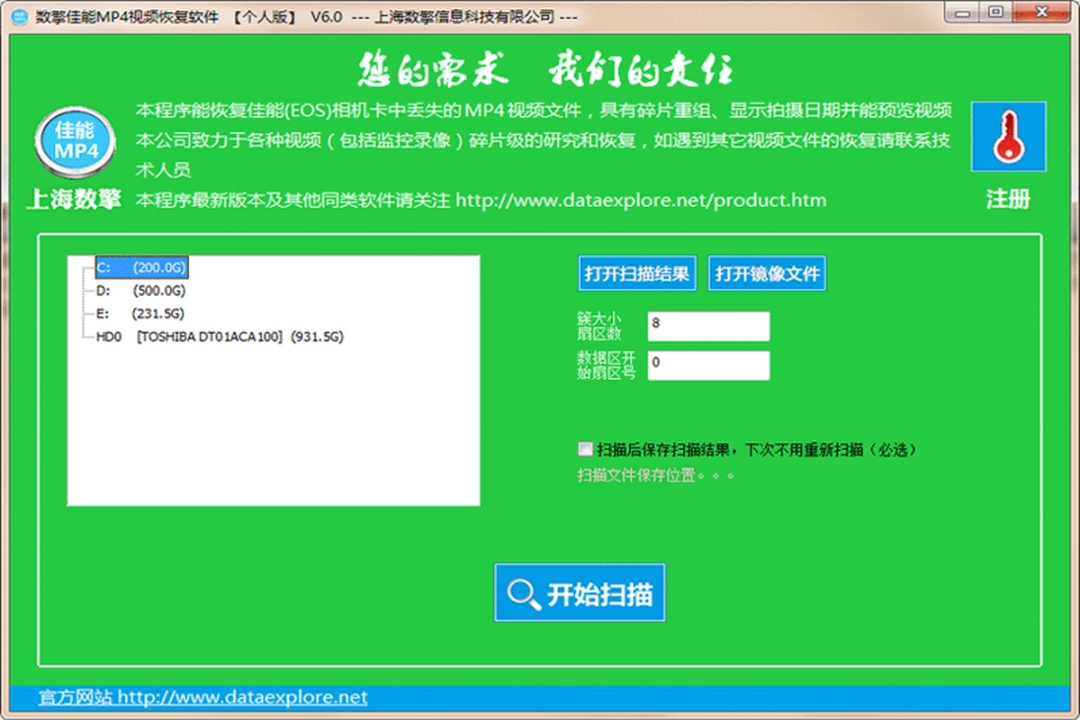Click the 注册 label under the key
This screenshot has width=1080, height=720.
point(1008,199)
